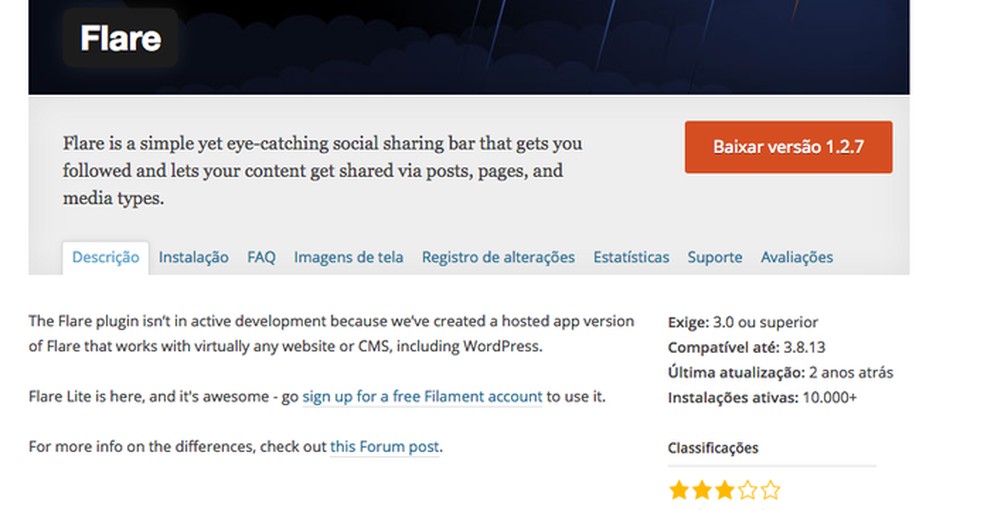The image size is (984, 510).
Task: Click the first gold rating star
Action: click(679, 490)
